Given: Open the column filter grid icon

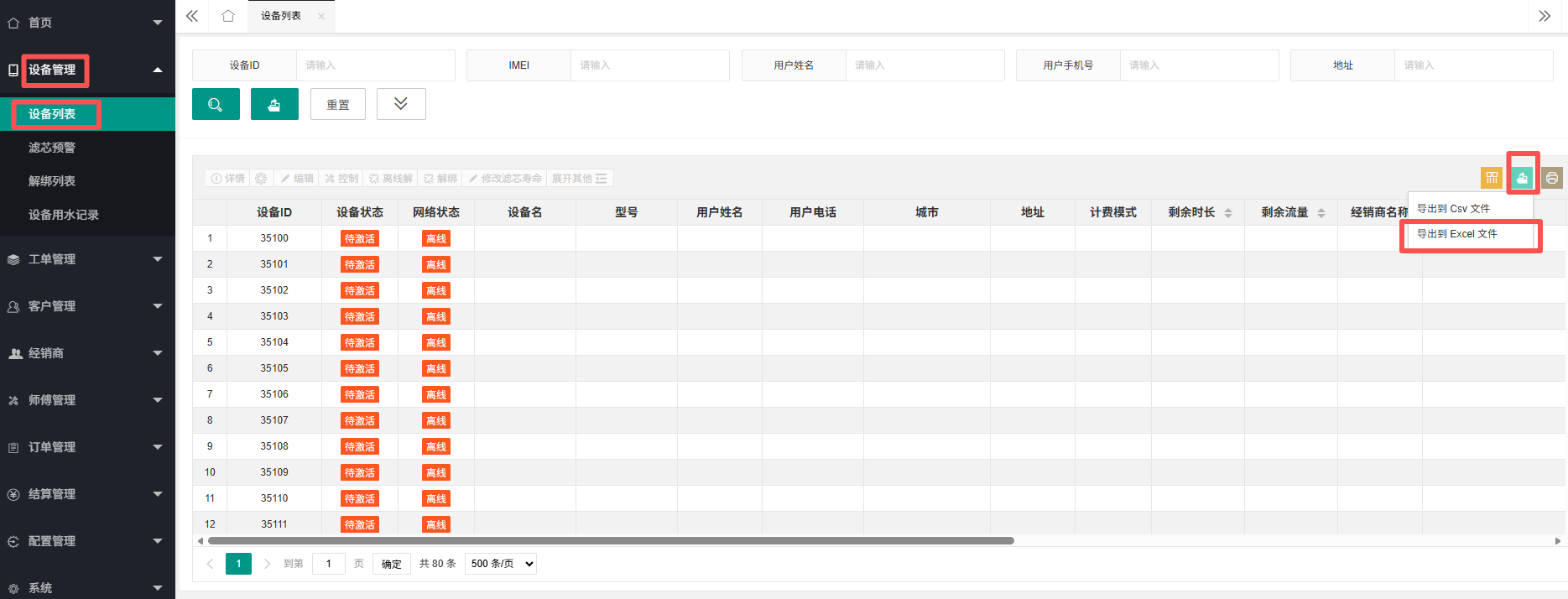Looking at the screenshot, I should click(x=1492, y=178).
